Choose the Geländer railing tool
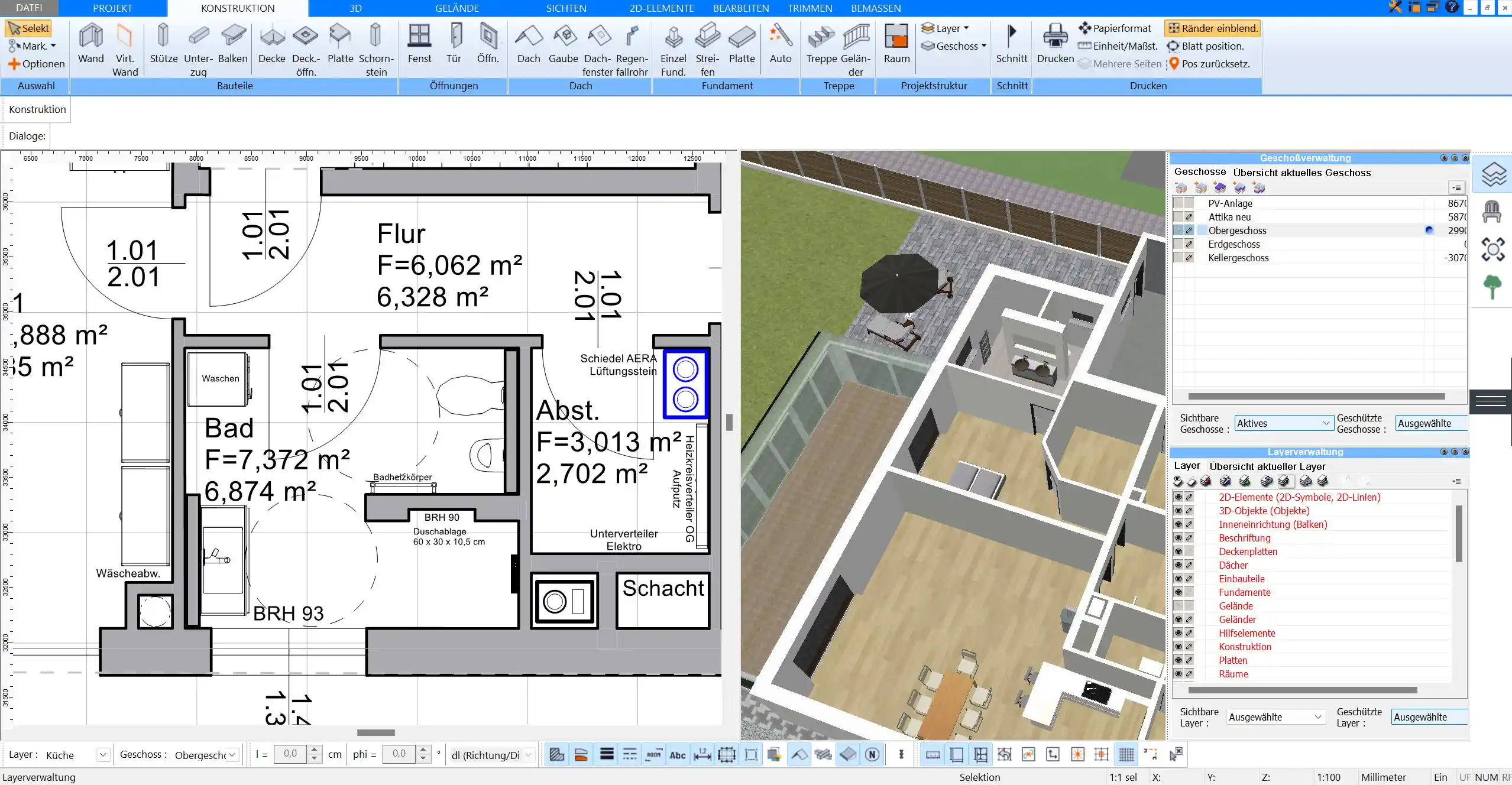The image size is (1512, 785). click(856, 50)
